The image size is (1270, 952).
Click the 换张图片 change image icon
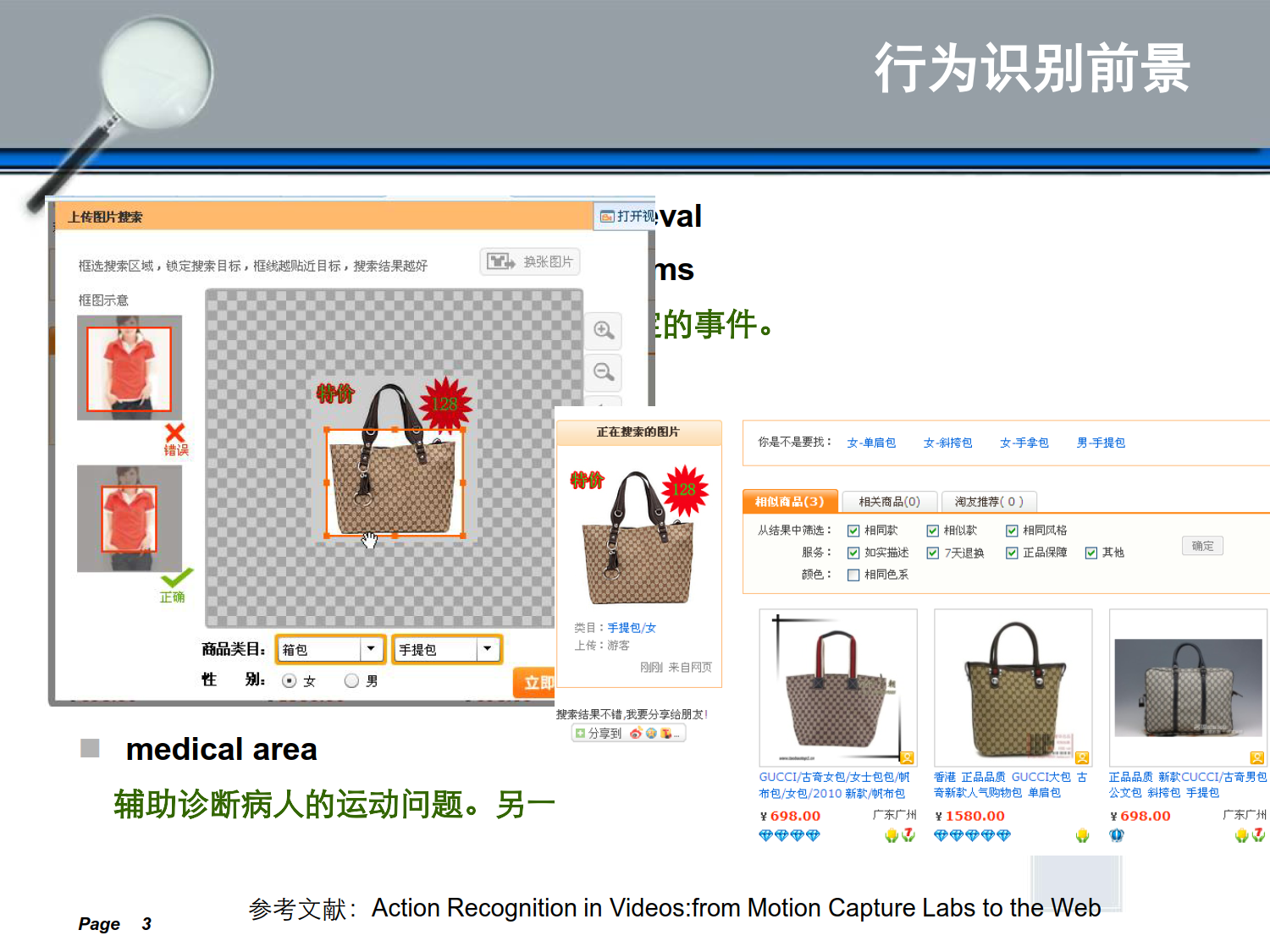501,261
